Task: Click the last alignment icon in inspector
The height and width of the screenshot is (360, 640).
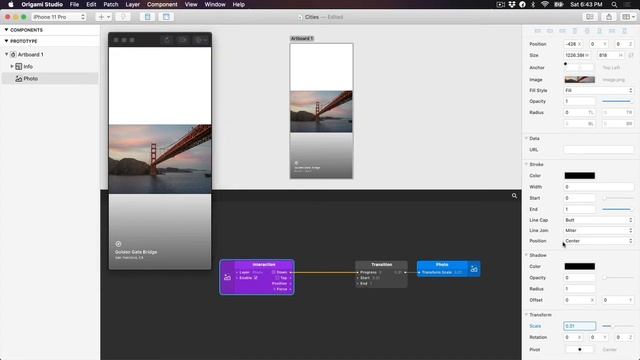Action: (624, 31)
